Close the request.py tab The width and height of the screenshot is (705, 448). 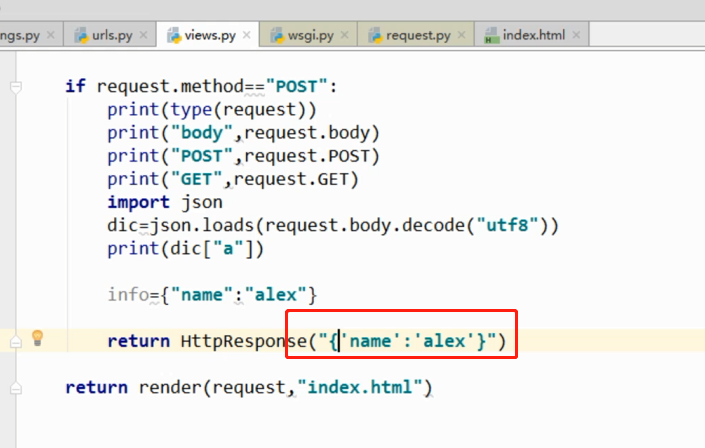tap(461, 35)
